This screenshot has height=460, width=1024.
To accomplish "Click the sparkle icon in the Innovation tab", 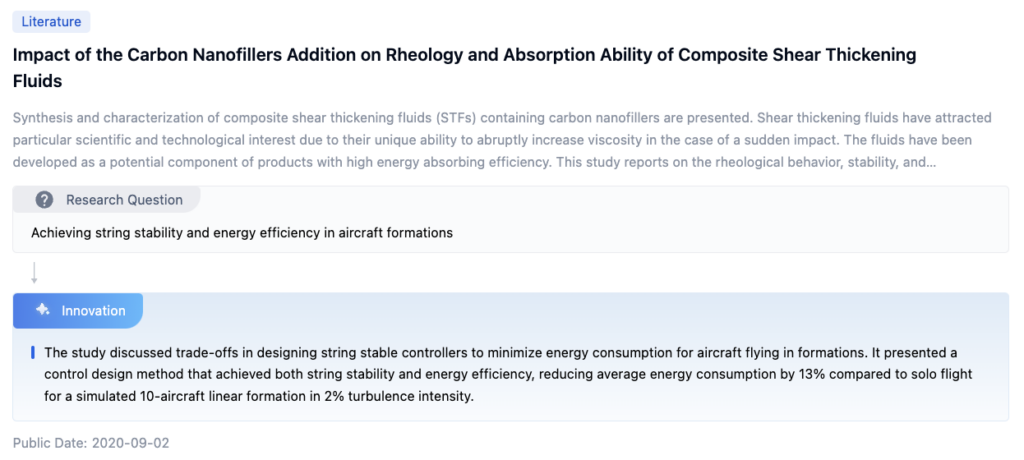I will click(43, 310).
